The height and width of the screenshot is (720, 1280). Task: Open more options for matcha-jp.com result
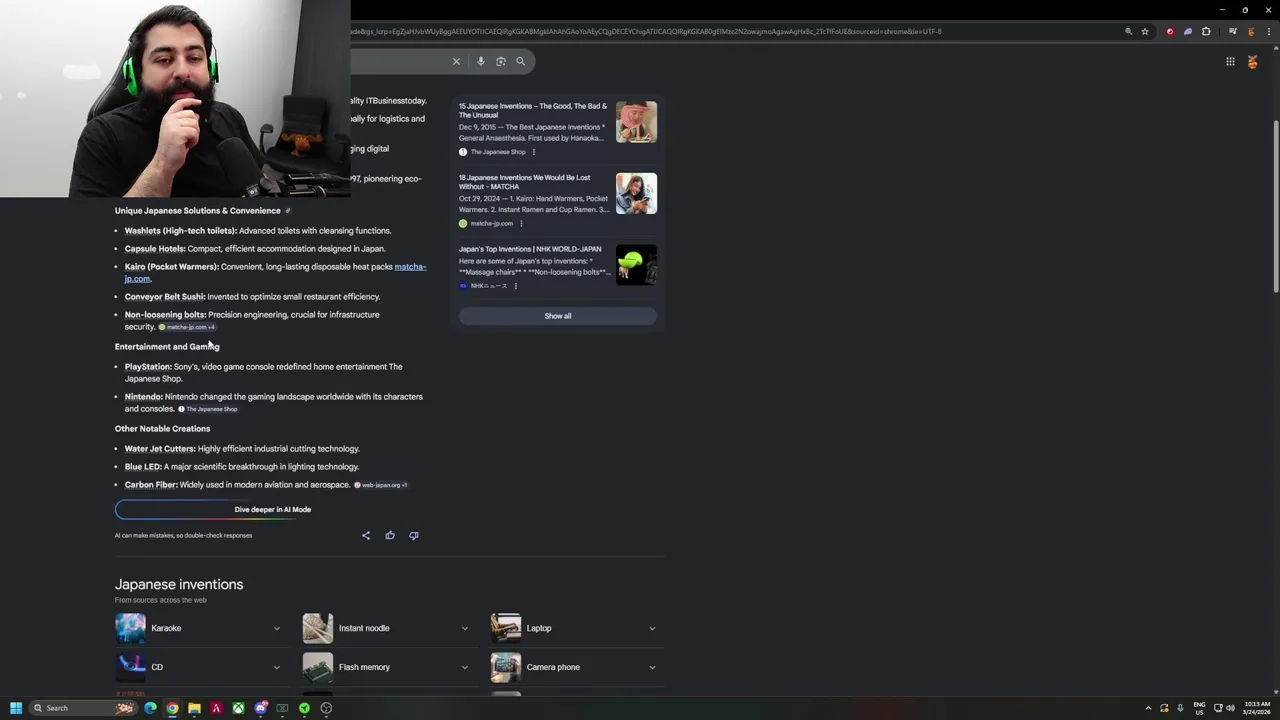pos(521,223)
